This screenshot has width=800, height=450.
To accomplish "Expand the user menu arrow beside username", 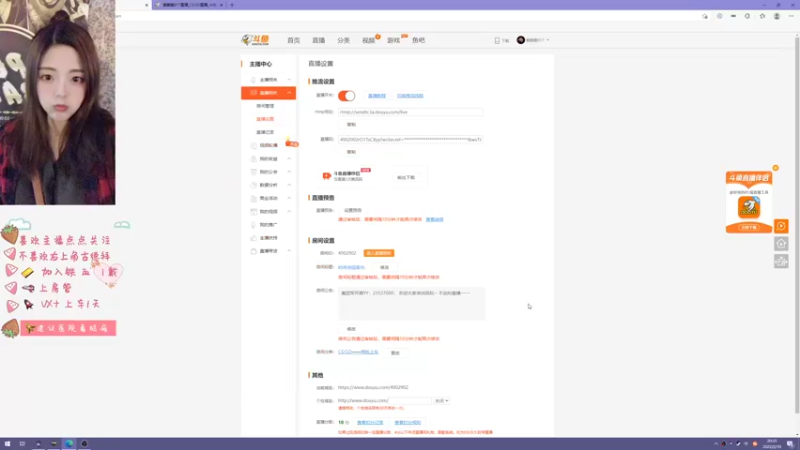I will [547, 40].
